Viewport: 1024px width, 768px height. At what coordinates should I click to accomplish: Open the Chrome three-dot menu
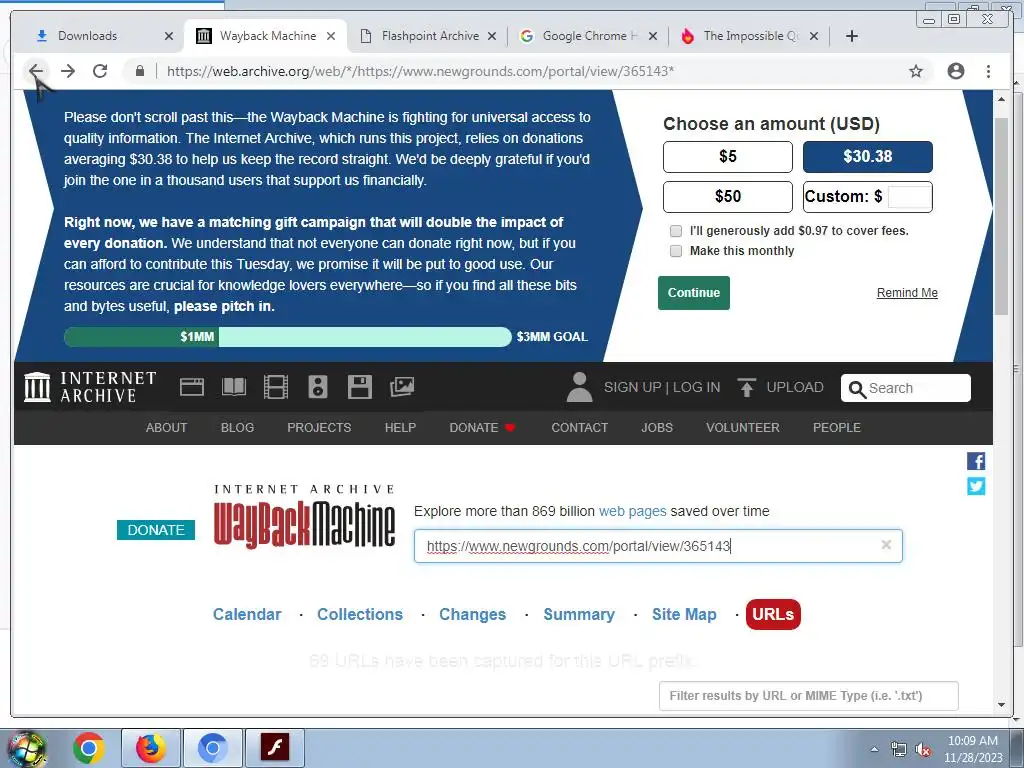tap(989, 71)
